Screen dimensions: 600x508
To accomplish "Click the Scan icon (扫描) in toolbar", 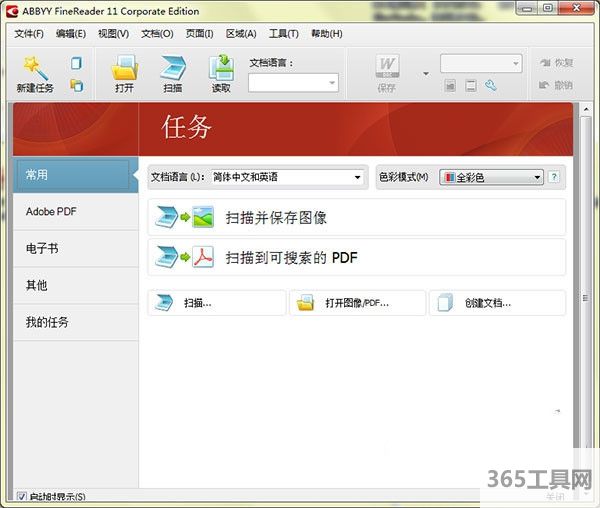I will 173,68.
